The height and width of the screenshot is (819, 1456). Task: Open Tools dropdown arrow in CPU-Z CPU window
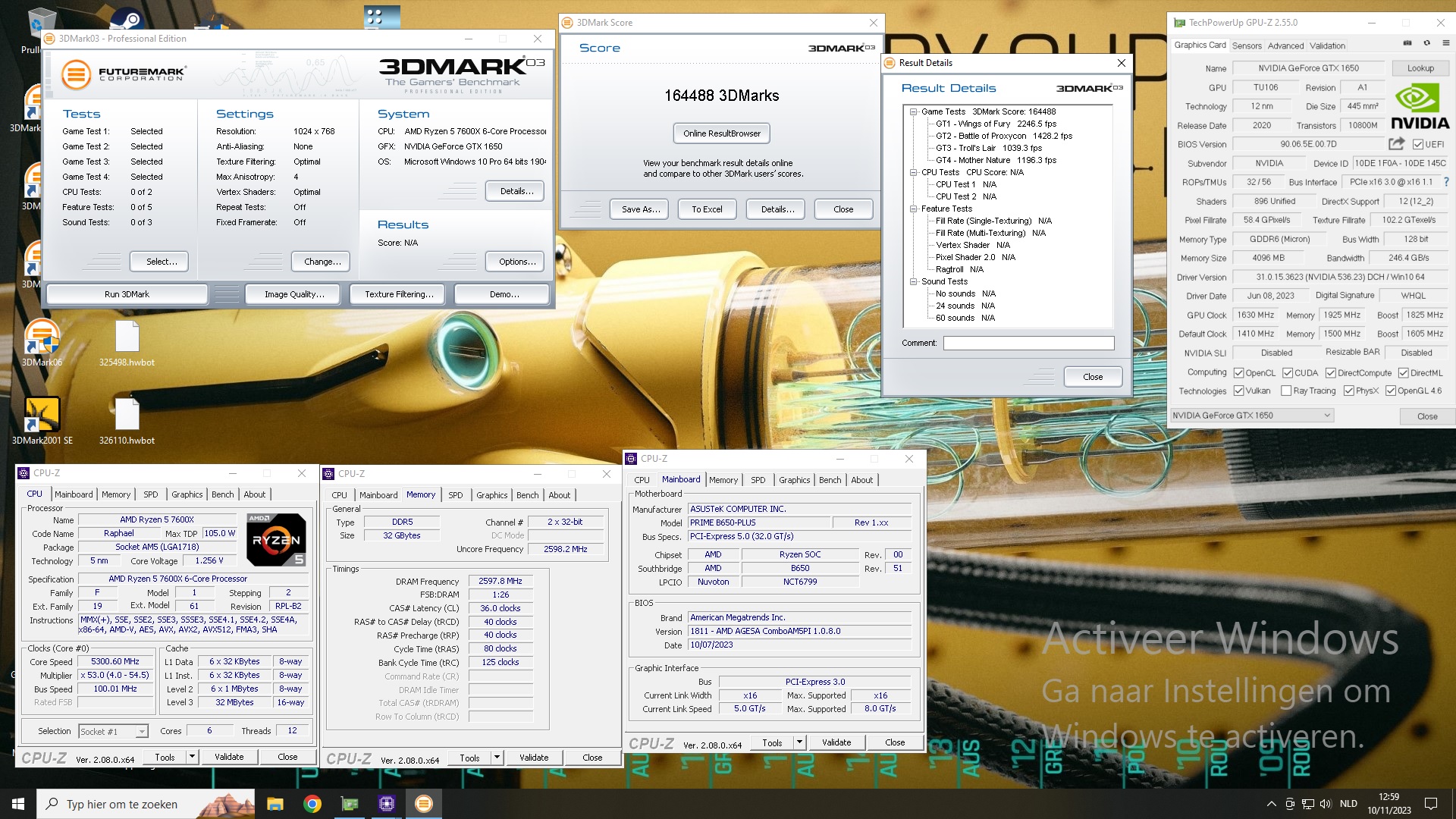click(193, 757)
